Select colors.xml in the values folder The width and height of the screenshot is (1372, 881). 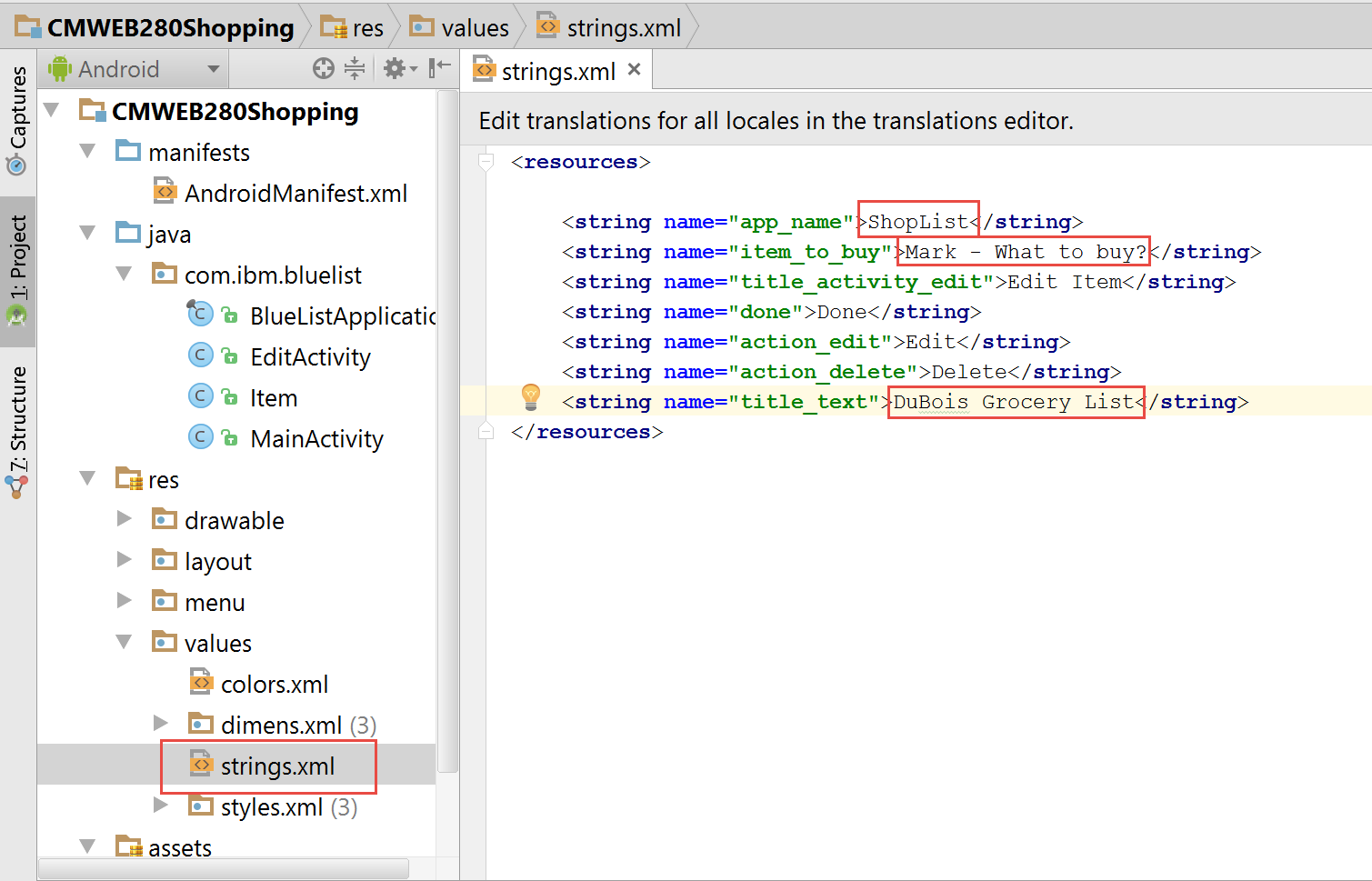pos(275,684)
